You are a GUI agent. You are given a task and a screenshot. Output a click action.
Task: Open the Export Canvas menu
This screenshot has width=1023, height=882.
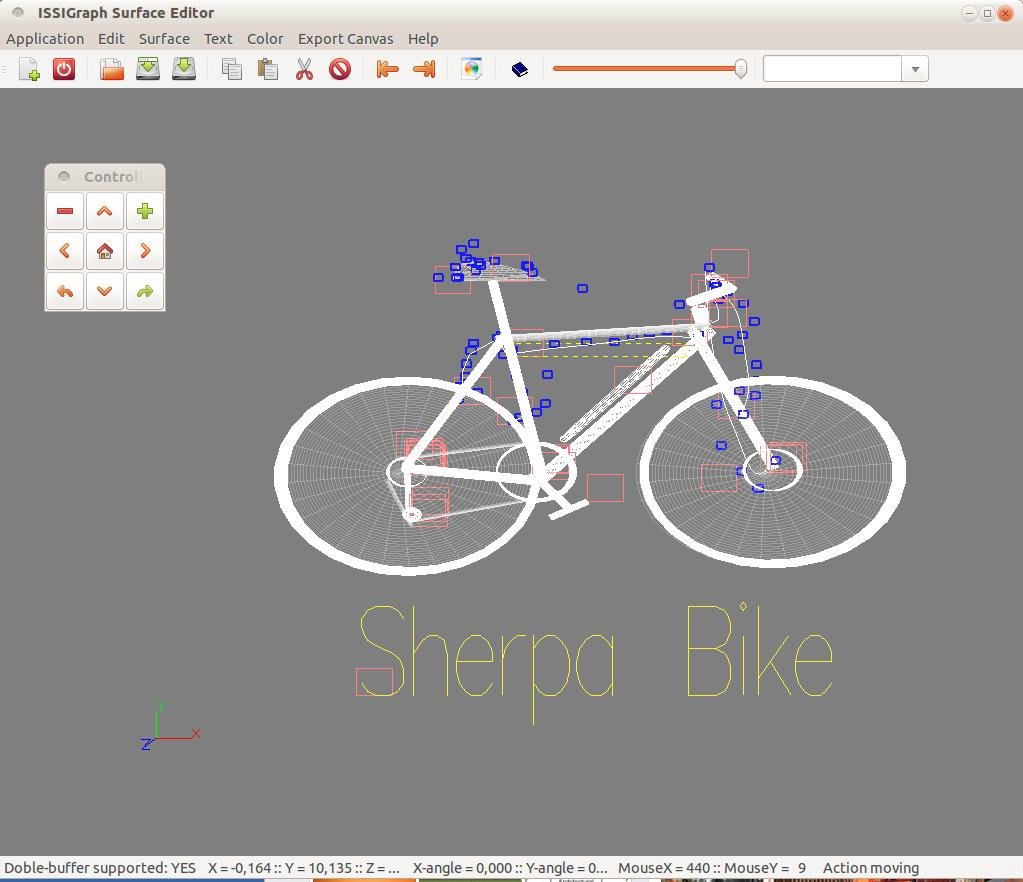pos(345,39)
